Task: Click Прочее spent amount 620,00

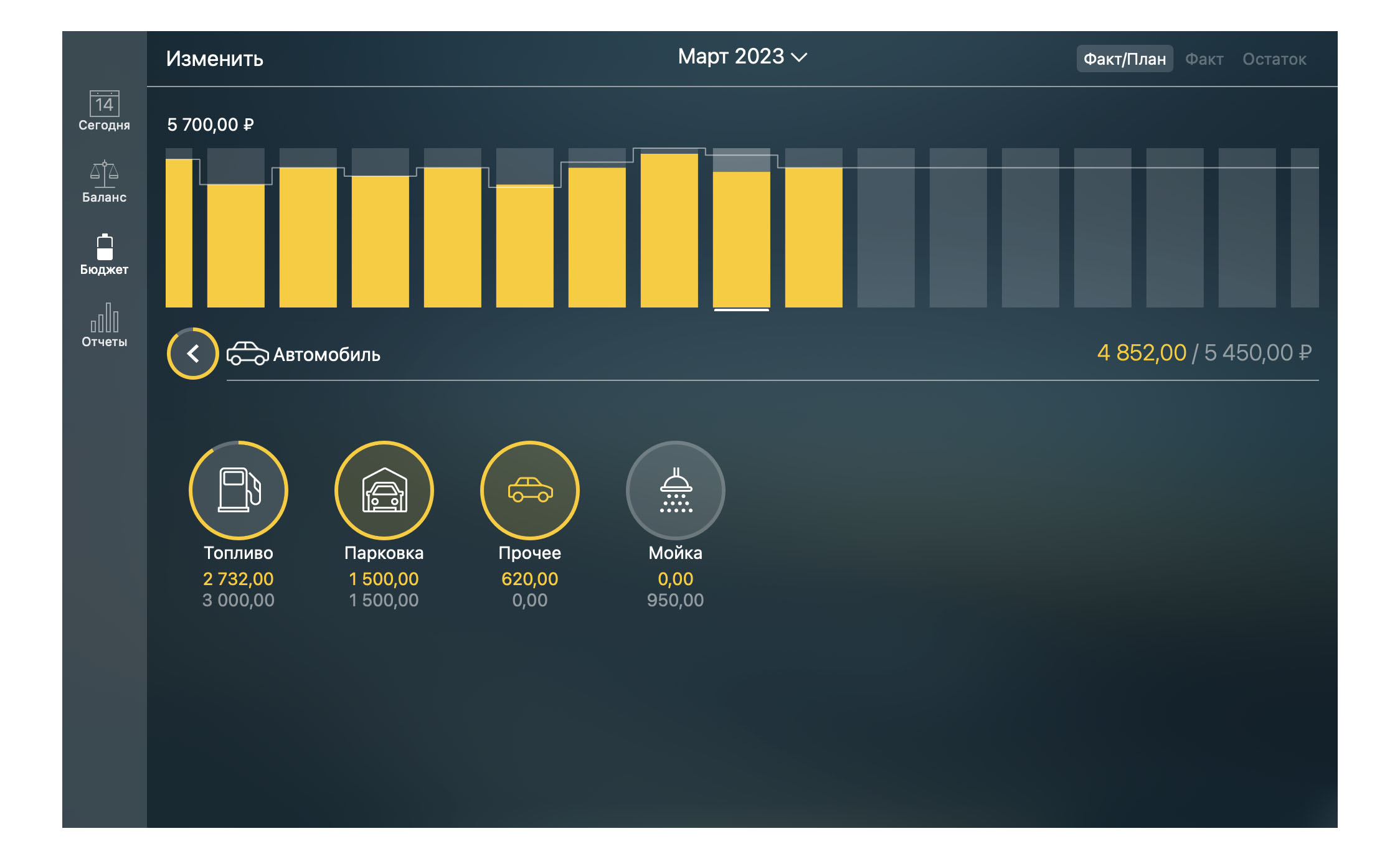Action: 530,579
